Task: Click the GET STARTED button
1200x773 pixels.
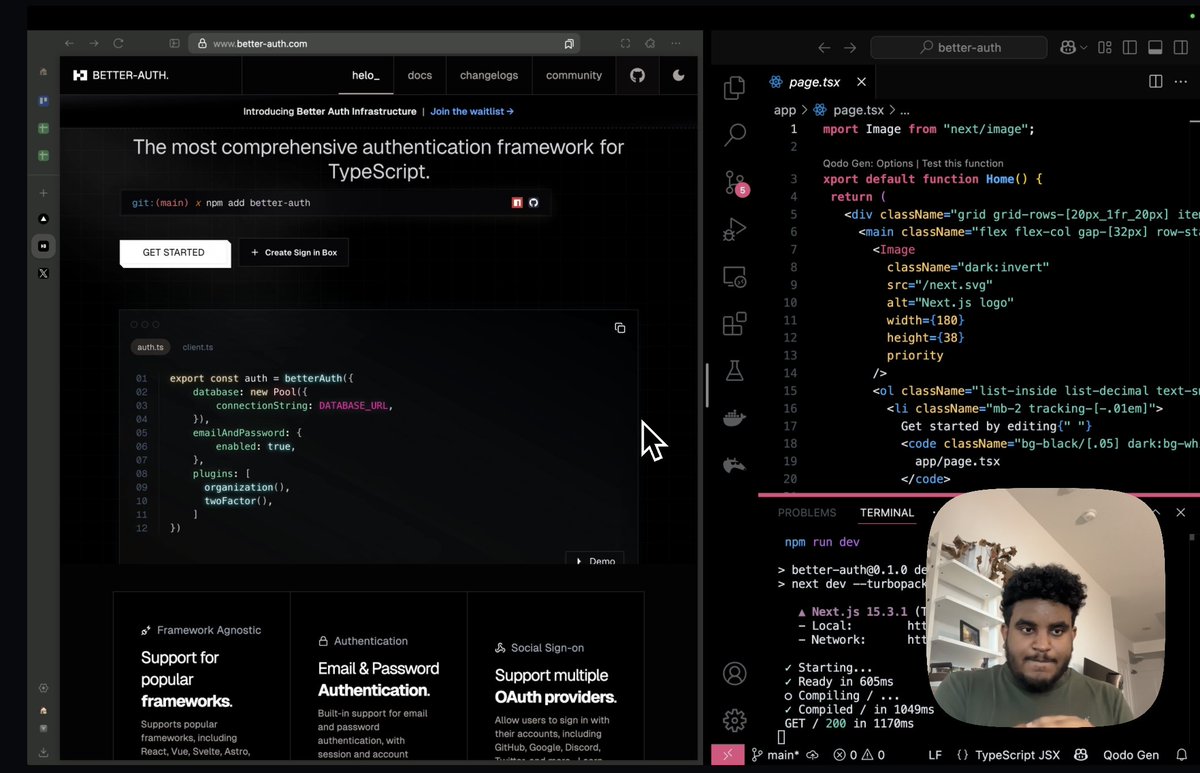Action: coord(175,253)
